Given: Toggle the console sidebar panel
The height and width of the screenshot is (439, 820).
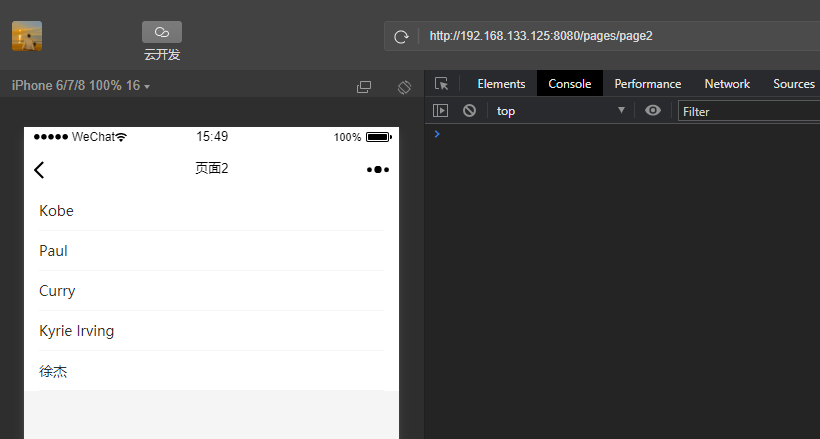Looking at the screenshot, I should pyautogui.click(x=440, y=110).
